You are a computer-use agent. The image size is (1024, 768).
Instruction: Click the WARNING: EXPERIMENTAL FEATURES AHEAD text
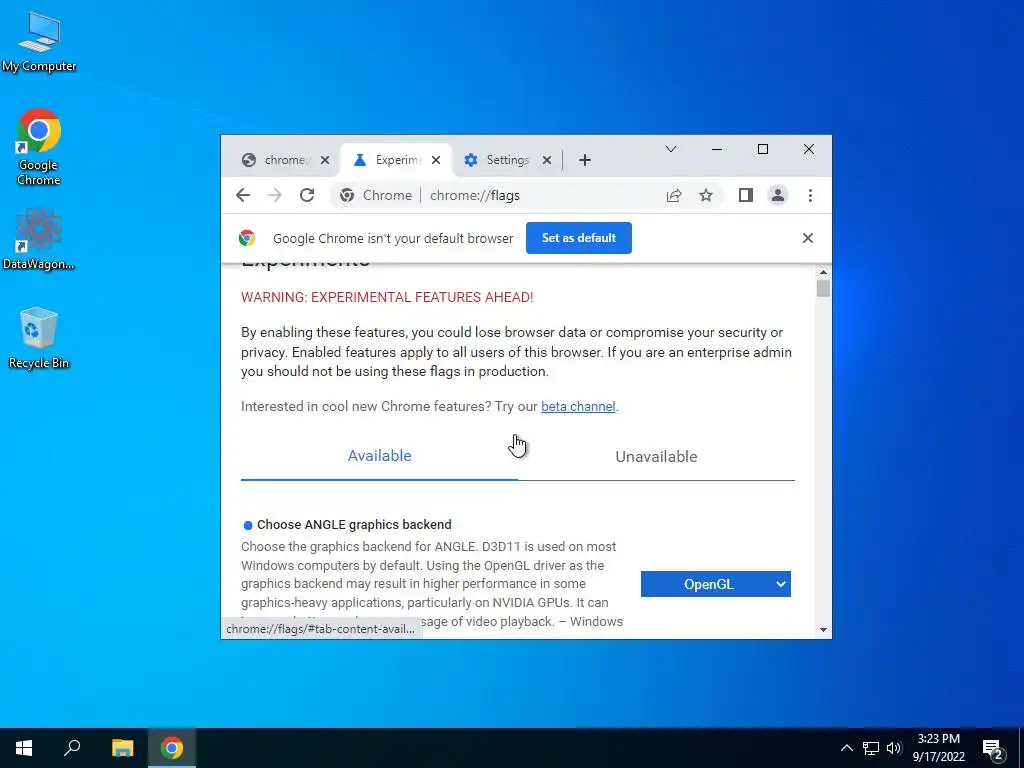tap(387, 297)
